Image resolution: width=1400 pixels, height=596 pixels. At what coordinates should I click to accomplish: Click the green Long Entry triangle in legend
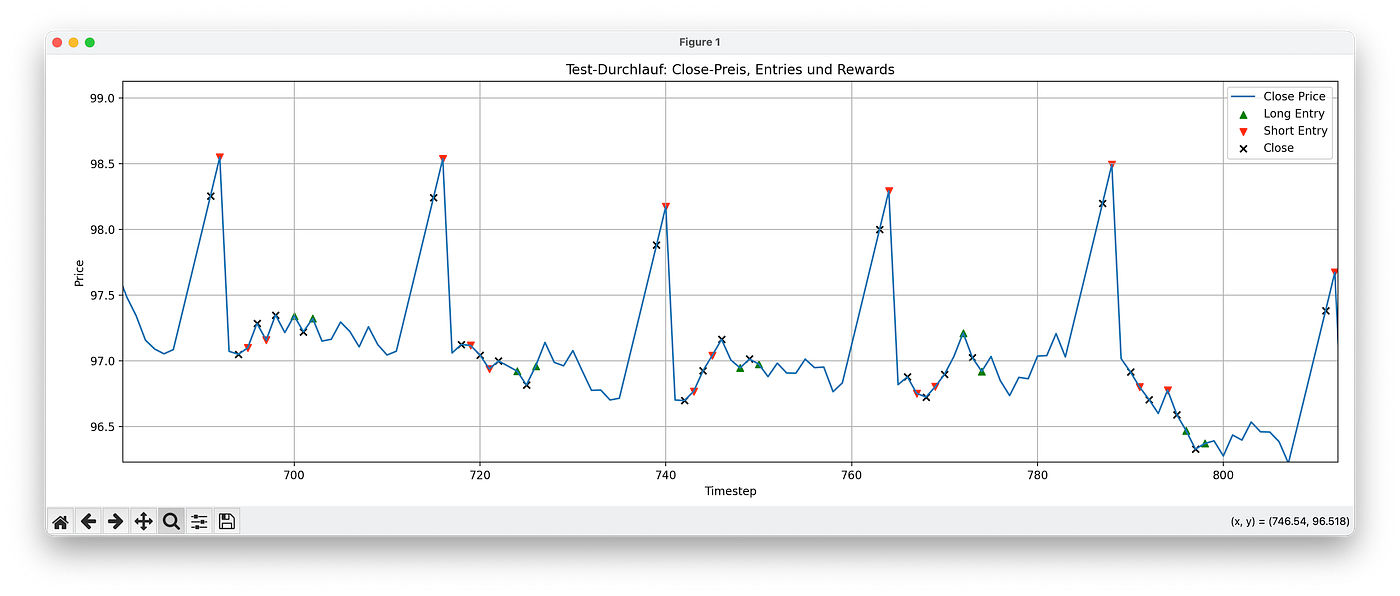point(1241,113)
